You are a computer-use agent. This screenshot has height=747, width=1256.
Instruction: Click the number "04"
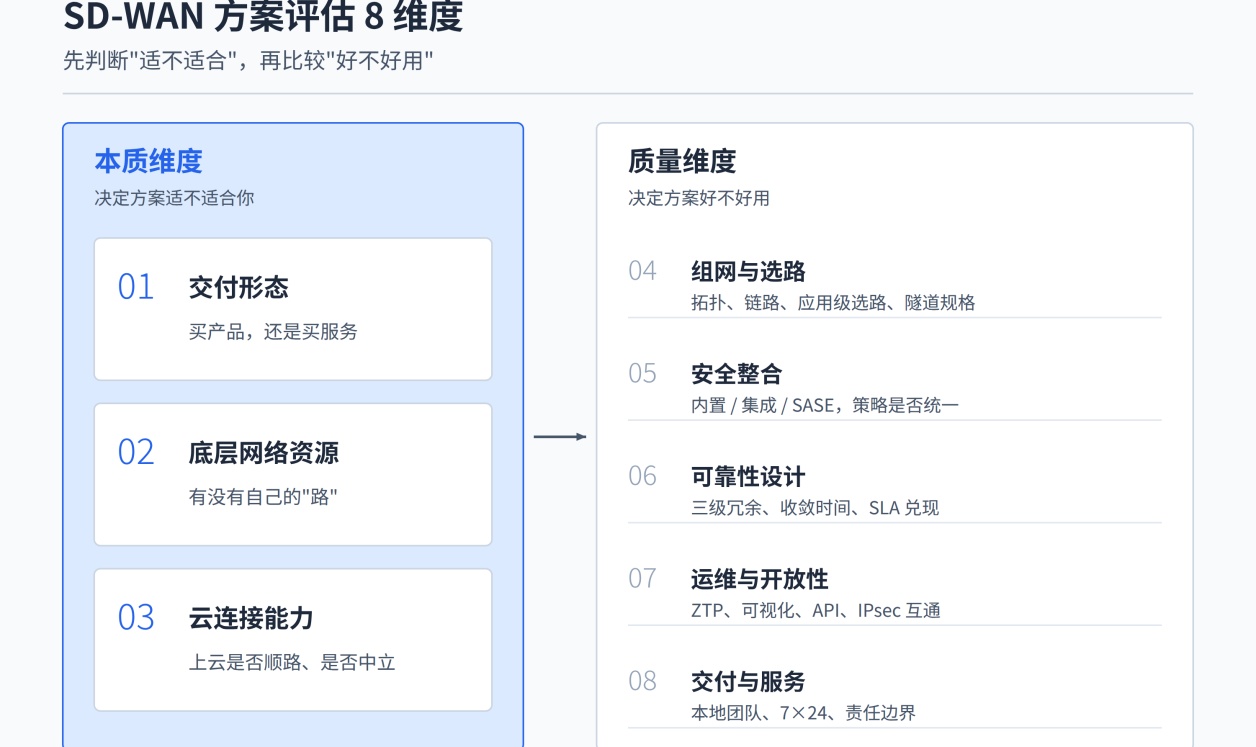tap(642, 270)
